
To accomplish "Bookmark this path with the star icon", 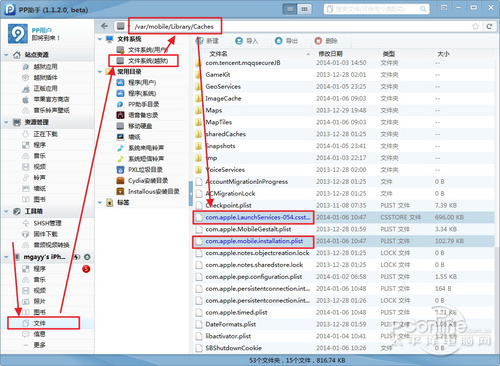I will [x=476, y=26].
